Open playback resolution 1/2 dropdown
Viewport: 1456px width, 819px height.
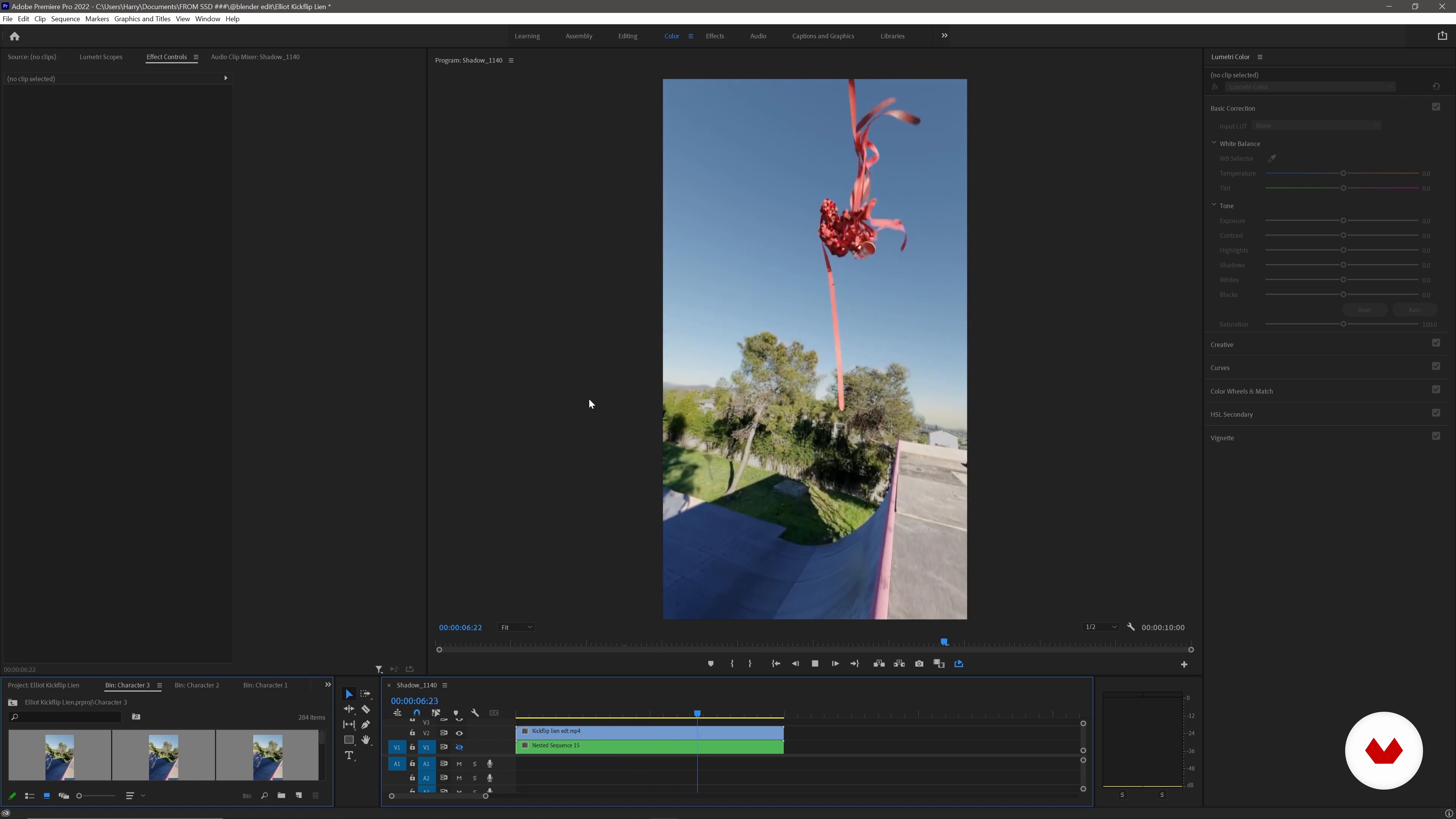pyautogui.click(x=1100, y=627)
